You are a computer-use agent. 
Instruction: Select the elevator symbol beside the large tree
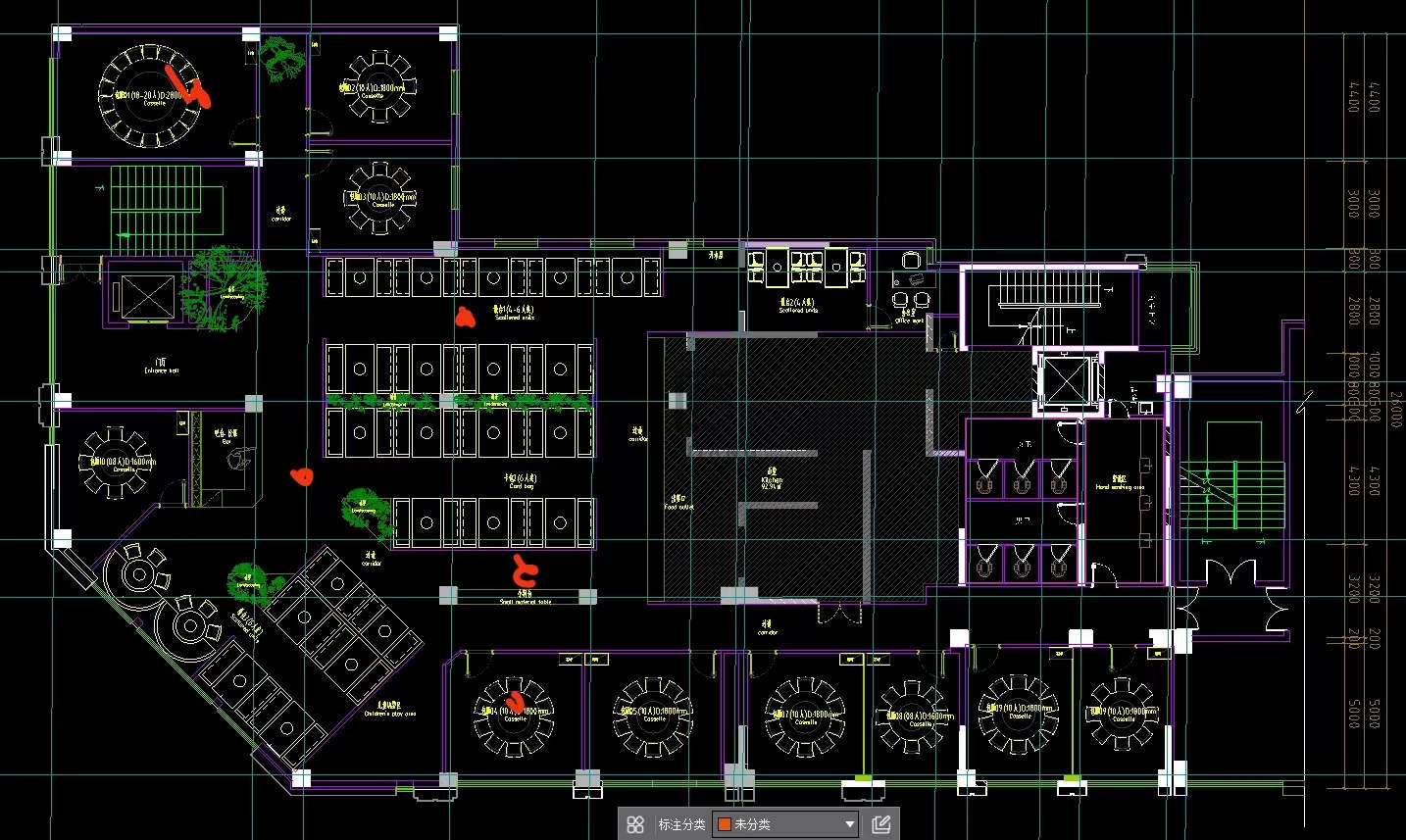[148, 296]
